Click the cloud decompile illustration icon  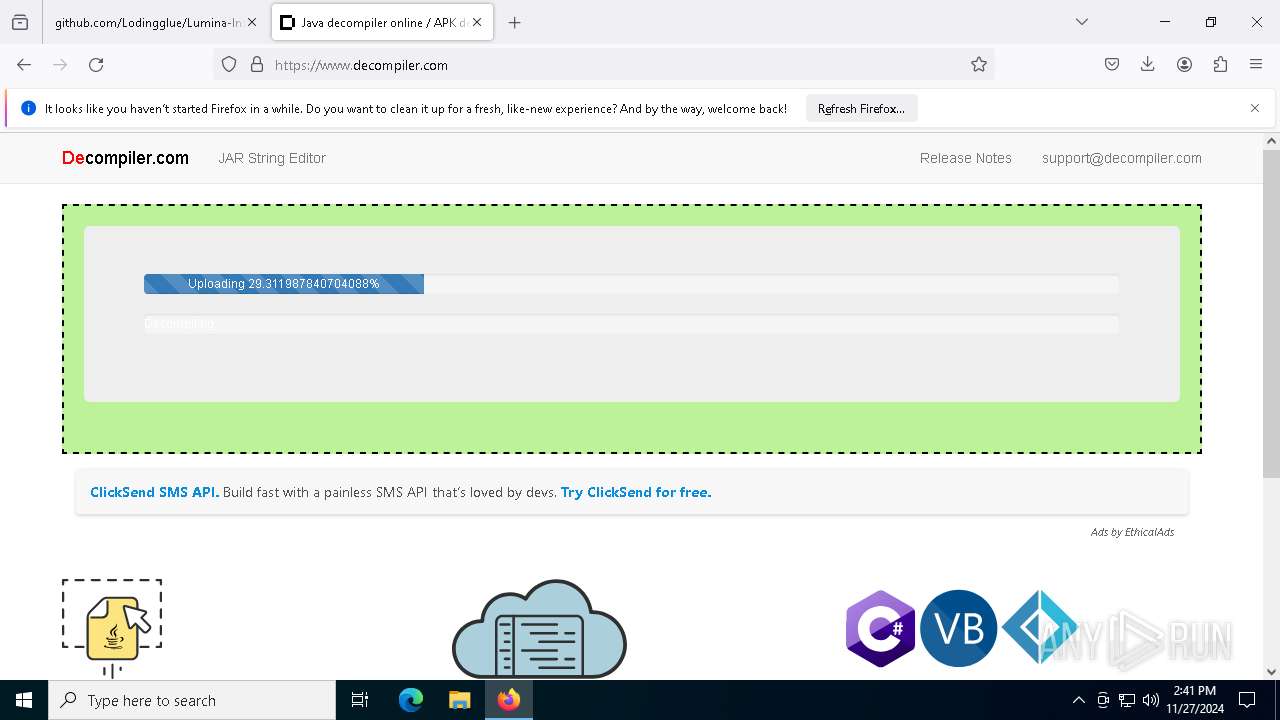[x=539, y=630]
